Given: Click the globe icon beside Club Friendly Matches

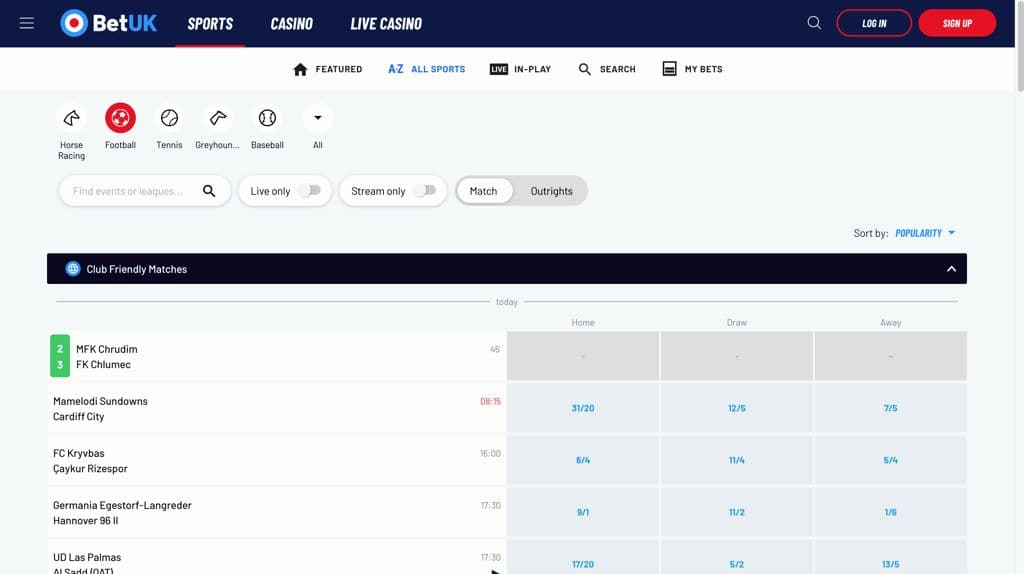Looking at the screenshot, I should coord(72,269).
